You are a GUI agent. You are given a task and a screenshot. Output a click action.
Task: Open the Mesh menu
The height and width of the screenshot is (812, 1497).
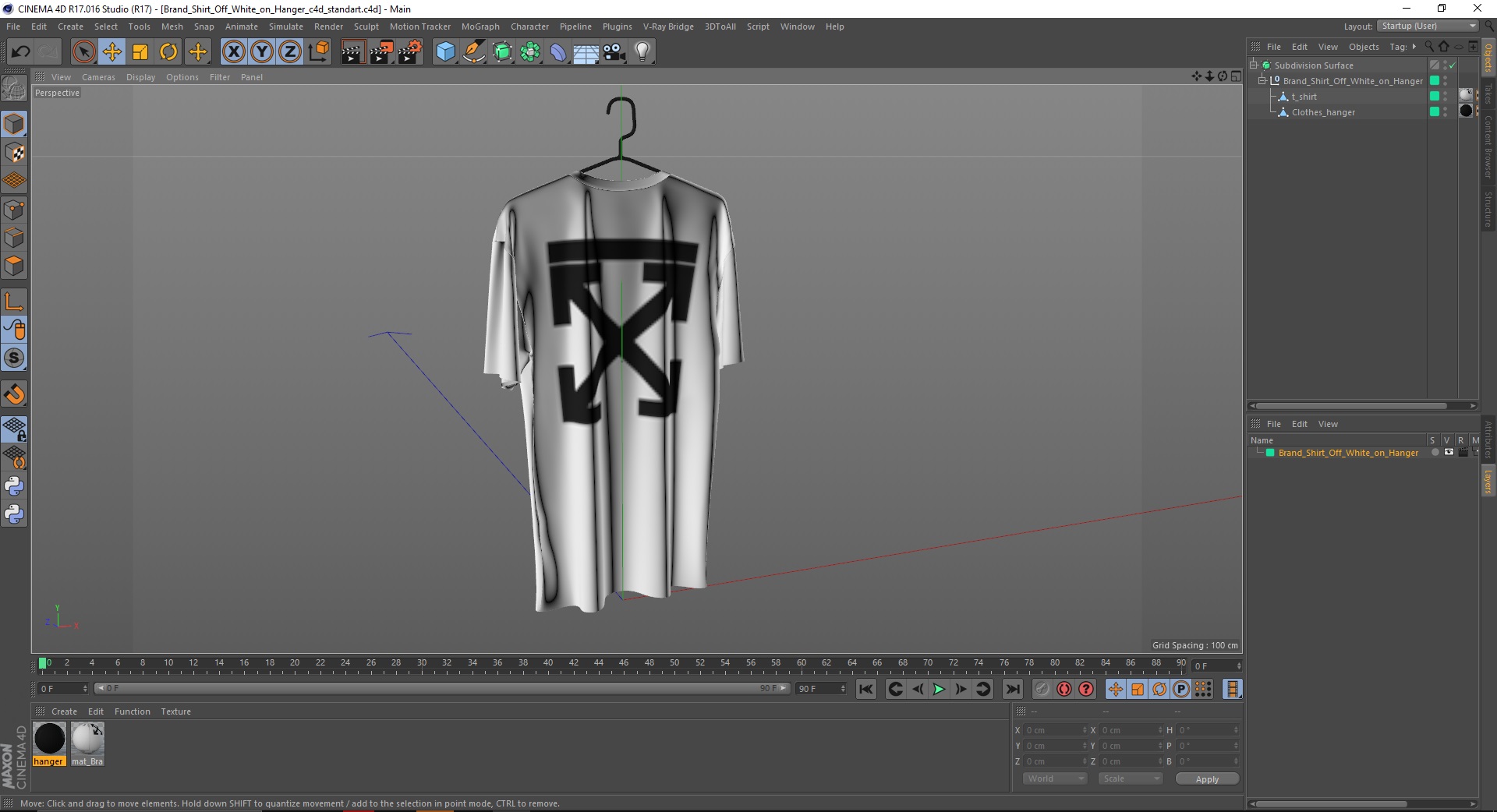pos(172,26)
